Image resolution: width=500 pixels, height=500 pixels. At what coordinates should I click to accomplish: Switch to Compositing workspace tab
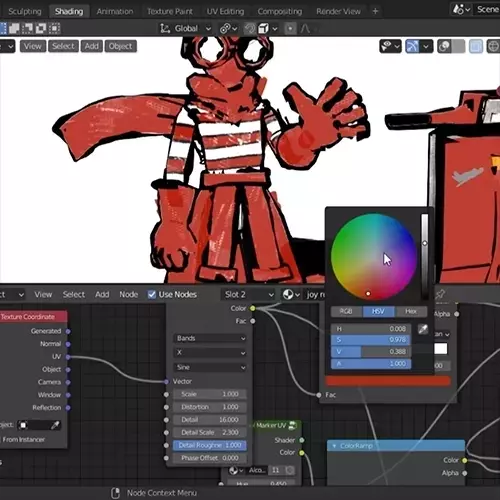point(280,11)
